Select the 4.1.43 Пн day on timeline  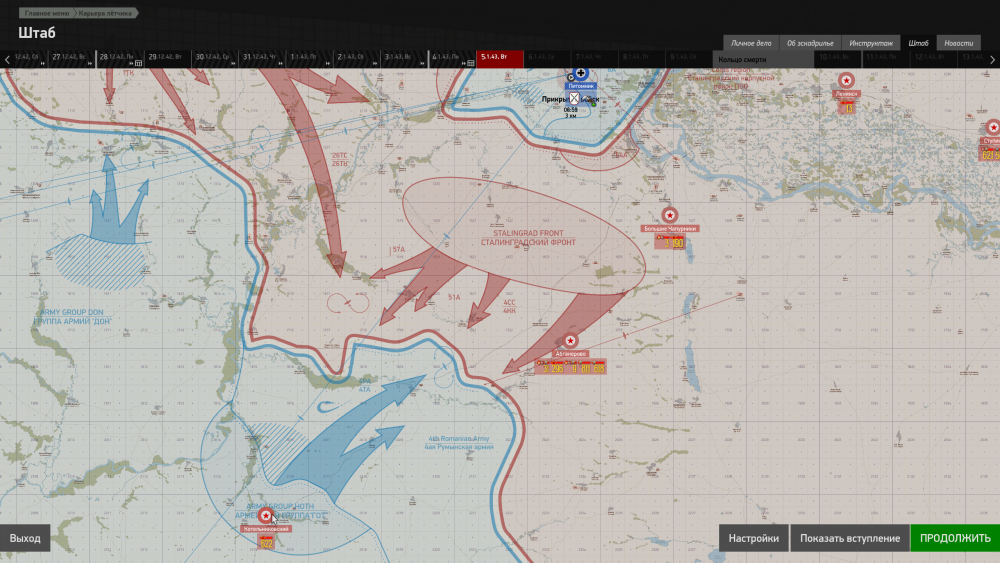(452, 59)
